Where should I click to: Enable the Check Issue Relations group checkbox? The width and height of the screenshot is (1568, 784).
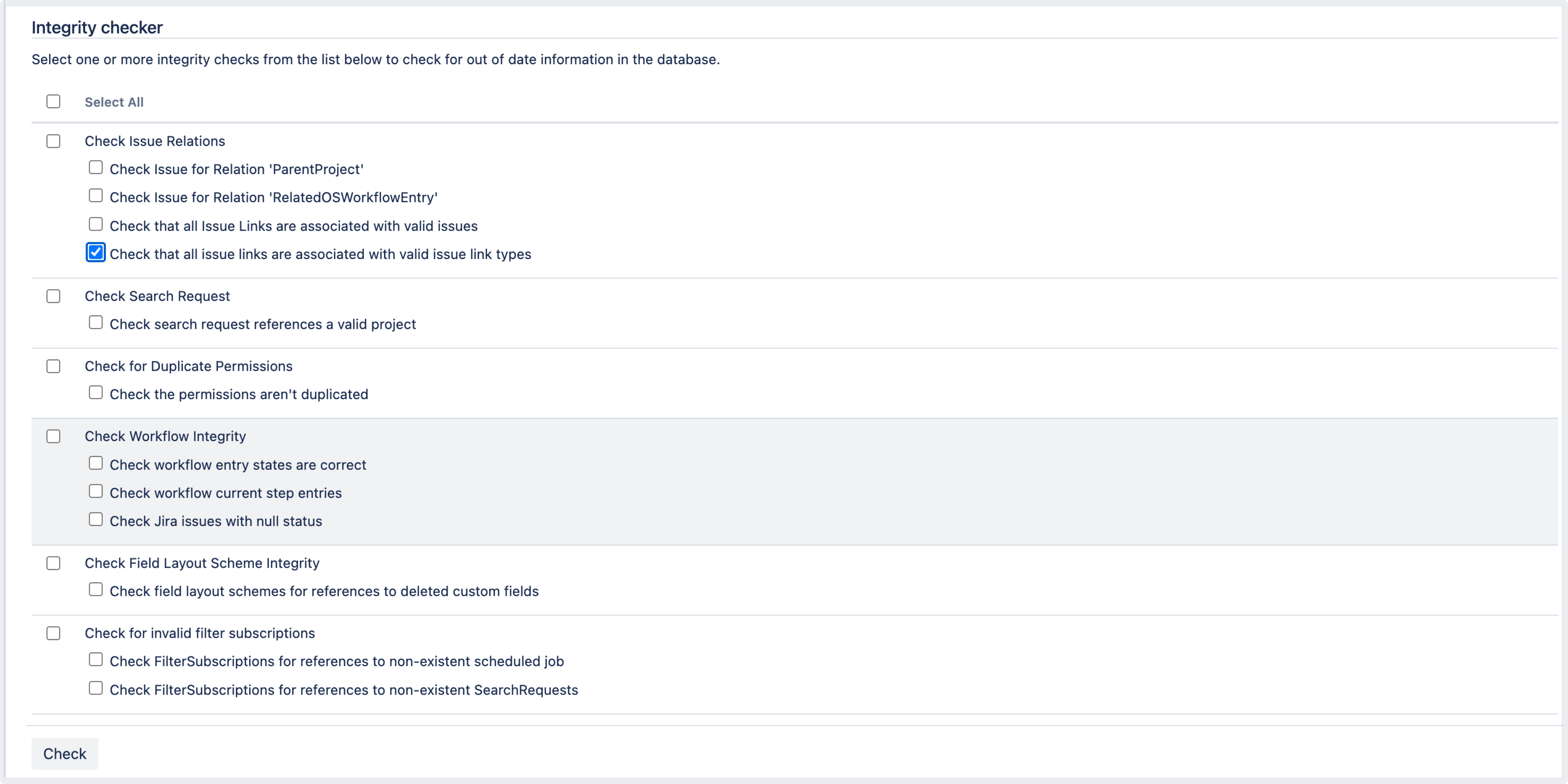click(53, 141)
